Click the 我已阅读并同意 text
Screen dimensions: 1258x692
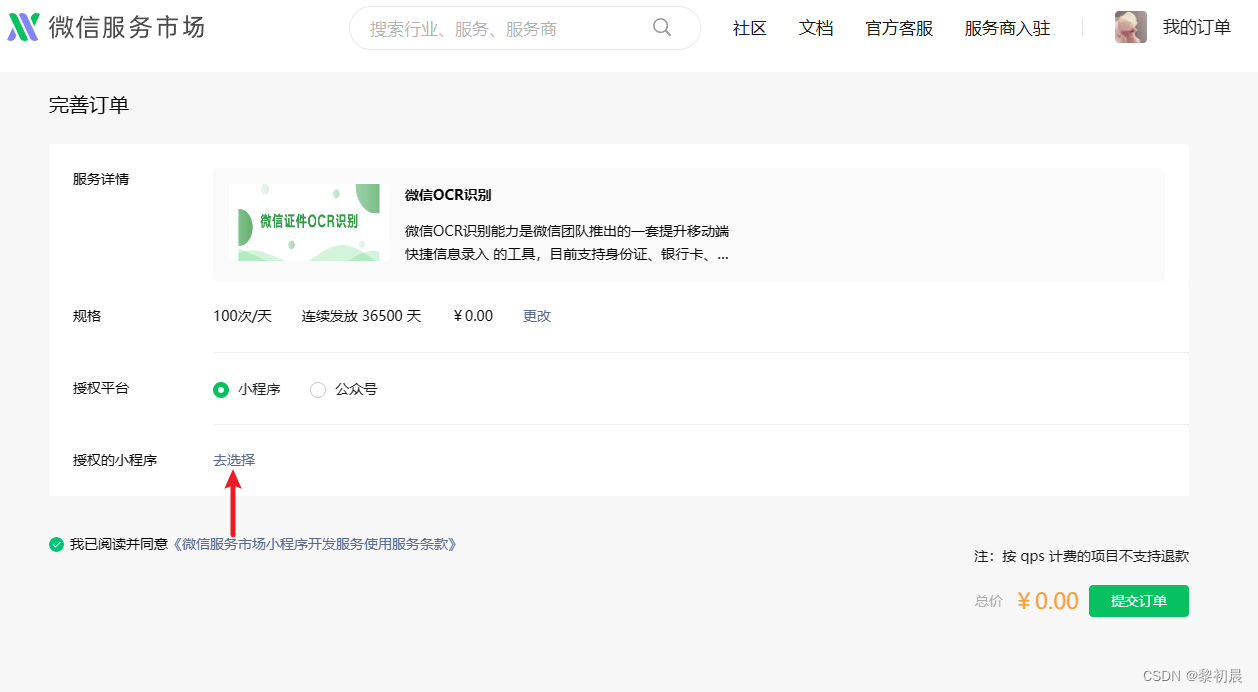(x=119, y=545)
